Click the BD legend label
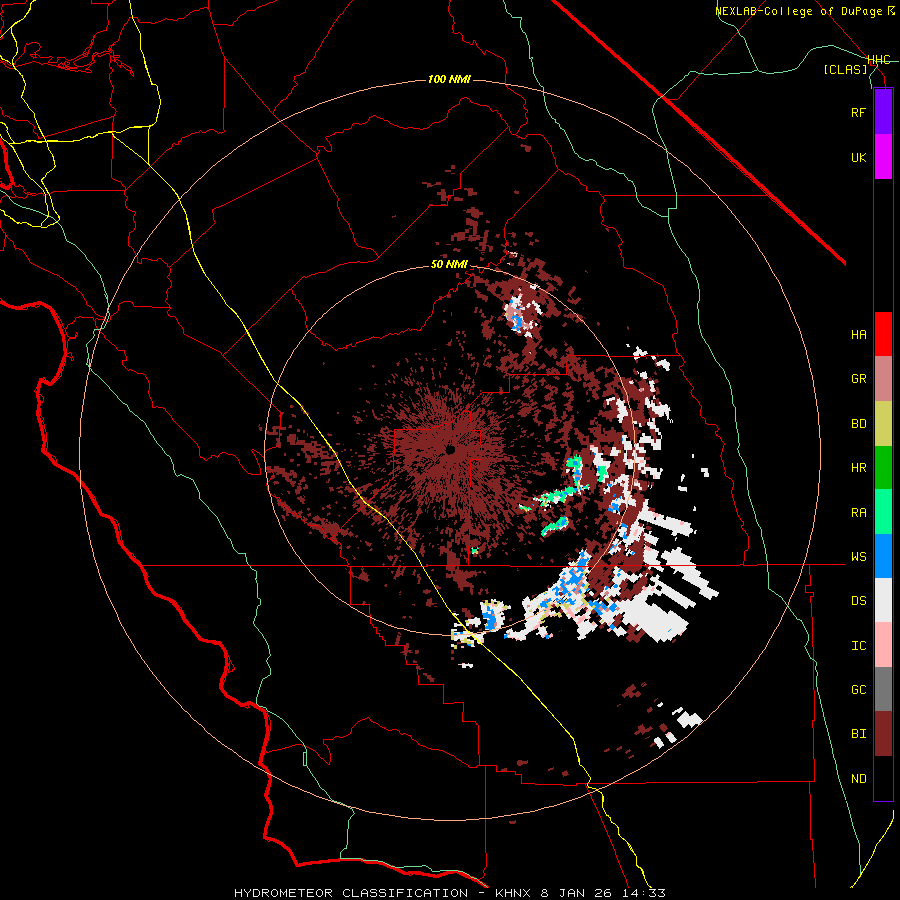The height and width of the screenshot is (900, 900). 858,424
